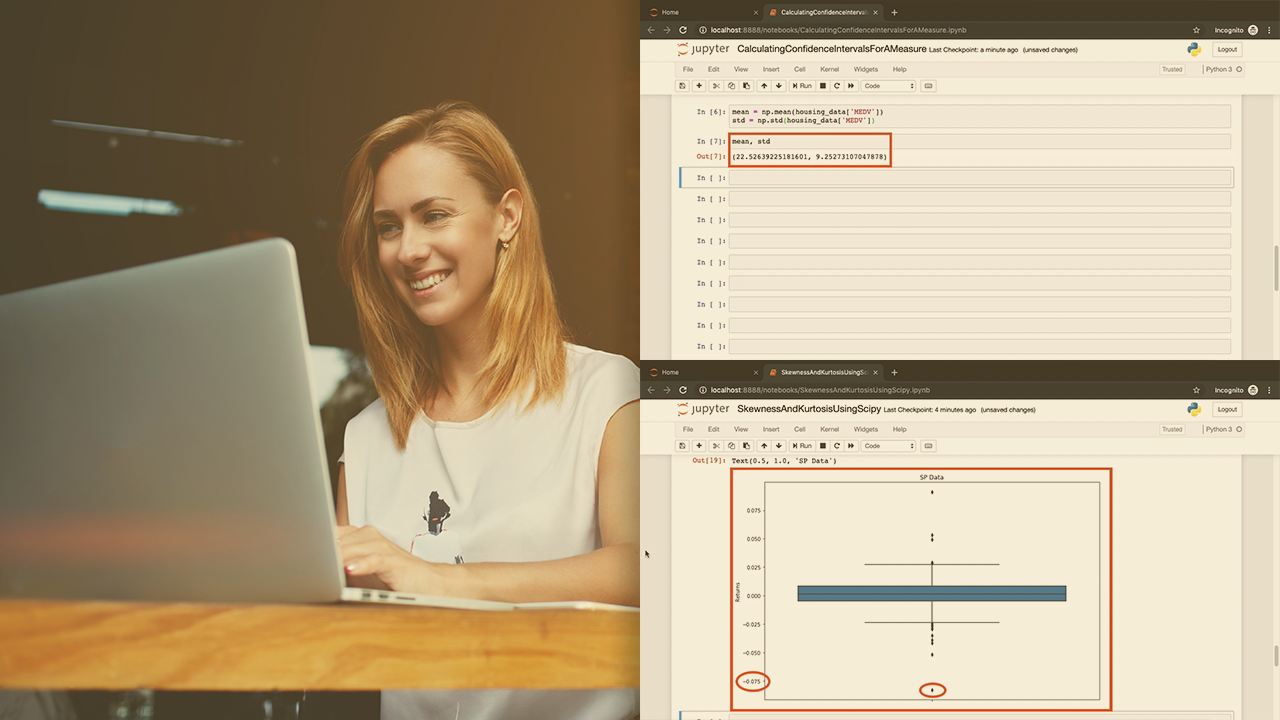Screen dimensions: 1280x720
Task: Click the address bar in bottom browser window
Action: (940, 390)
